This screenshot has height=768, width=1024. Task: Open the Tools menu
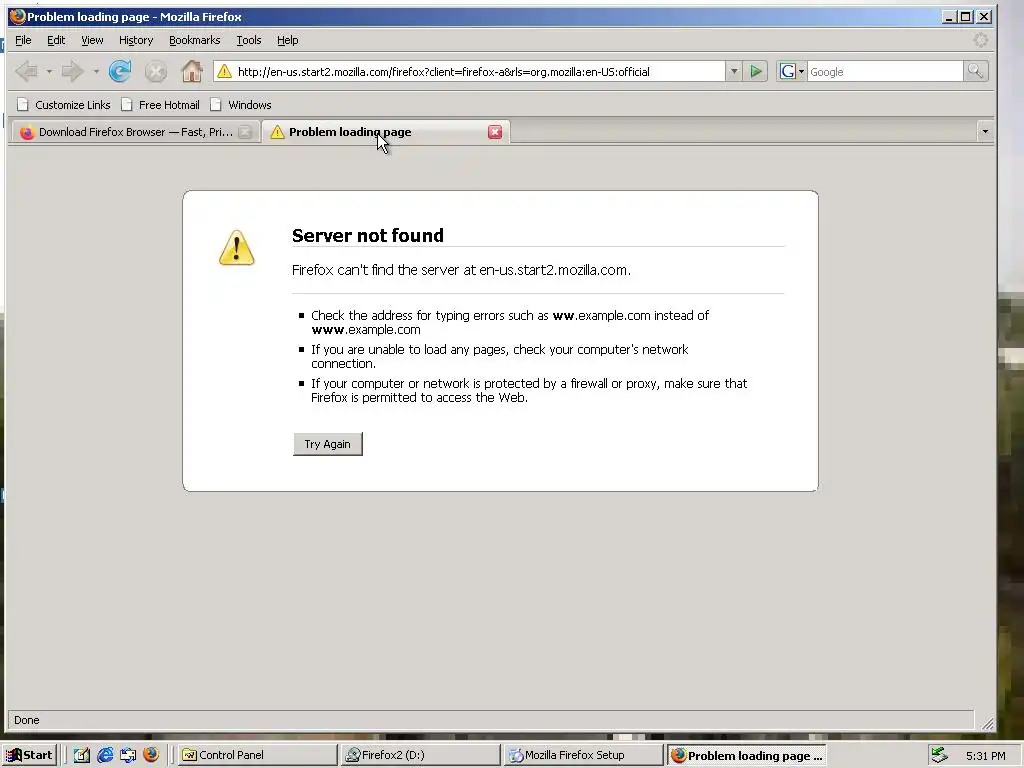tap(249, 40)
